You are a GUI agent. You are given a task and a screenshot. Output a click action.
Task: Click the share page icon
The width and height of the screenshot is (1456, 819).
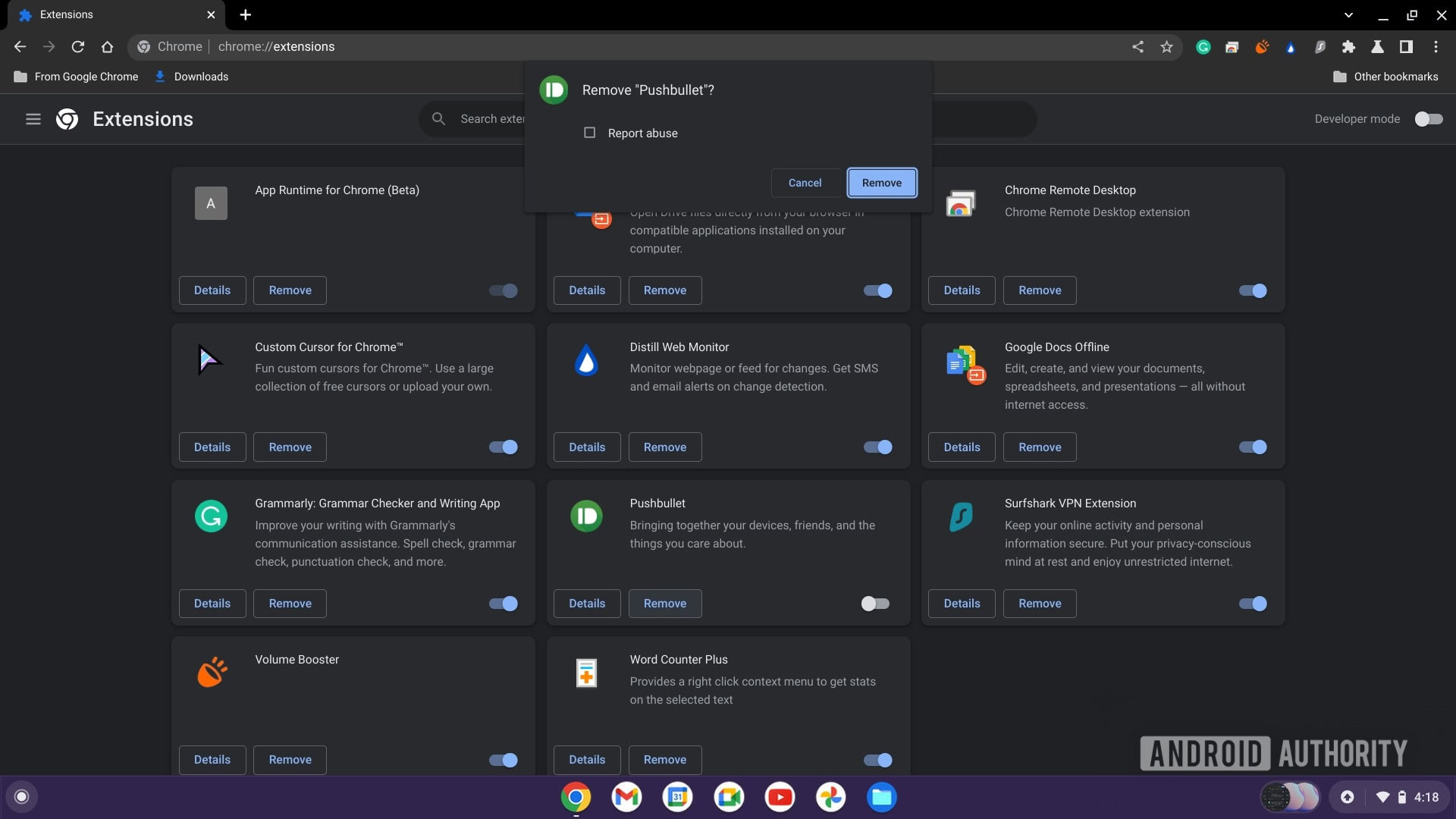coord(1137,47)
